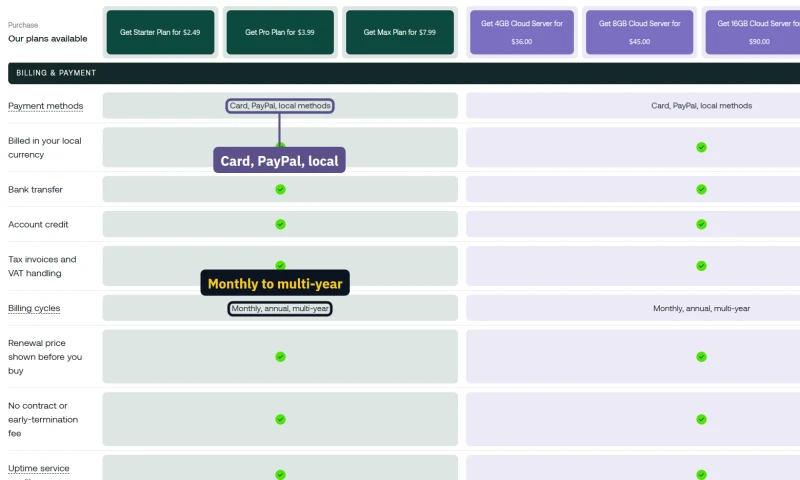Click 'Tax invoices and VAT handling' label
The height and width of the screenshot is (480, 800).
pyautogui.click(x=42, y=266)
